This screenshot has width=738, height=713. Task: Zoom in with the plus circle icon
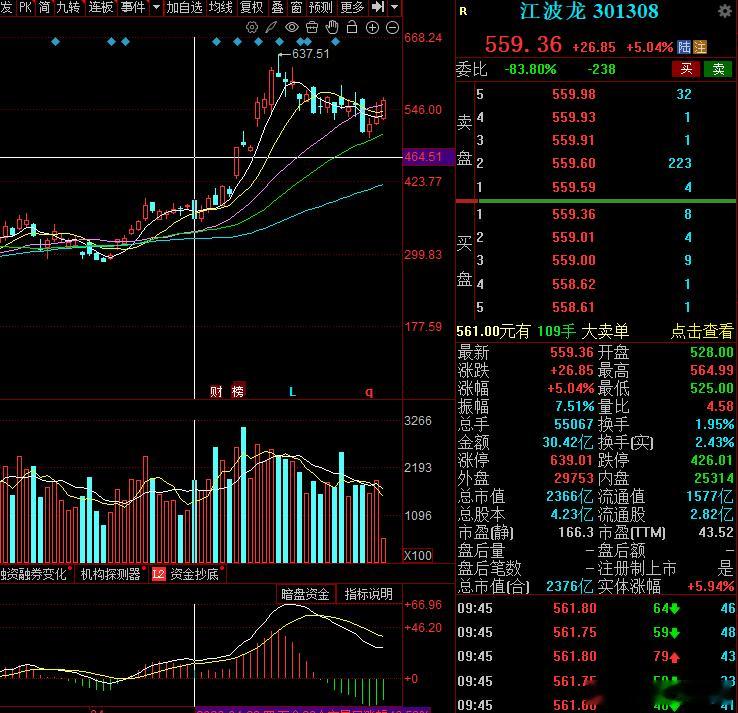[x=372, y=28]
